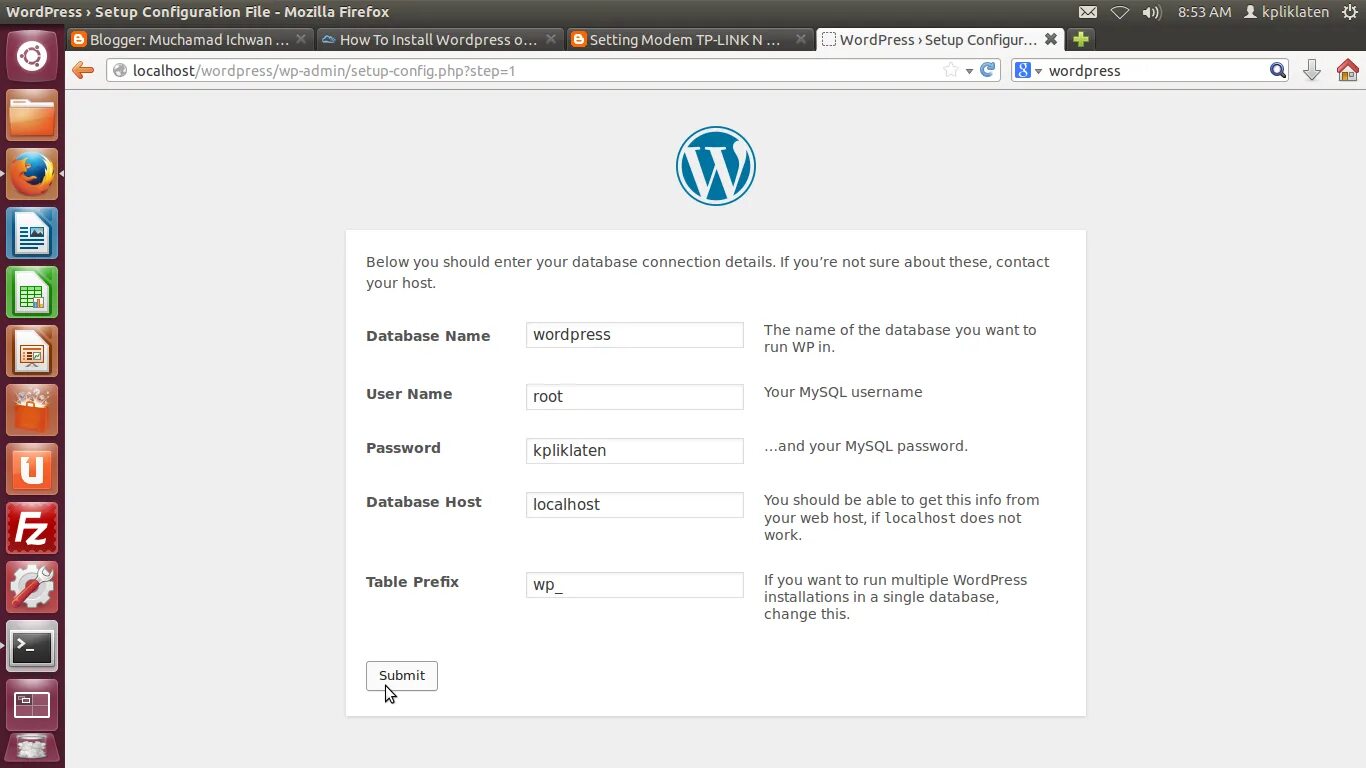
Task: Focus the Table Prefix field
Action: click(635, 585)
